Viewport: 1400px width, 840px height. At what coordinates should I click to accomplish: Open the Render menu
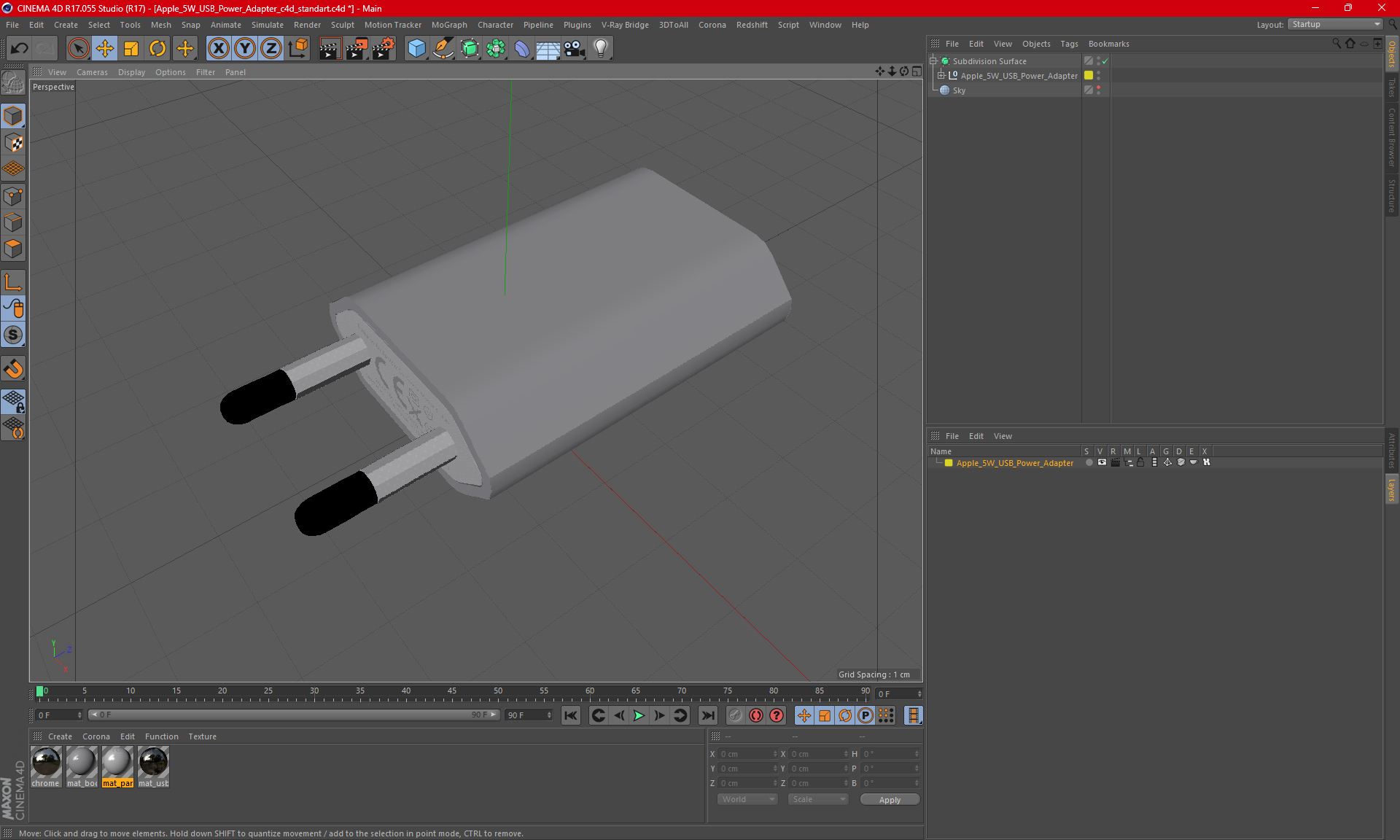tap(307, 25)
